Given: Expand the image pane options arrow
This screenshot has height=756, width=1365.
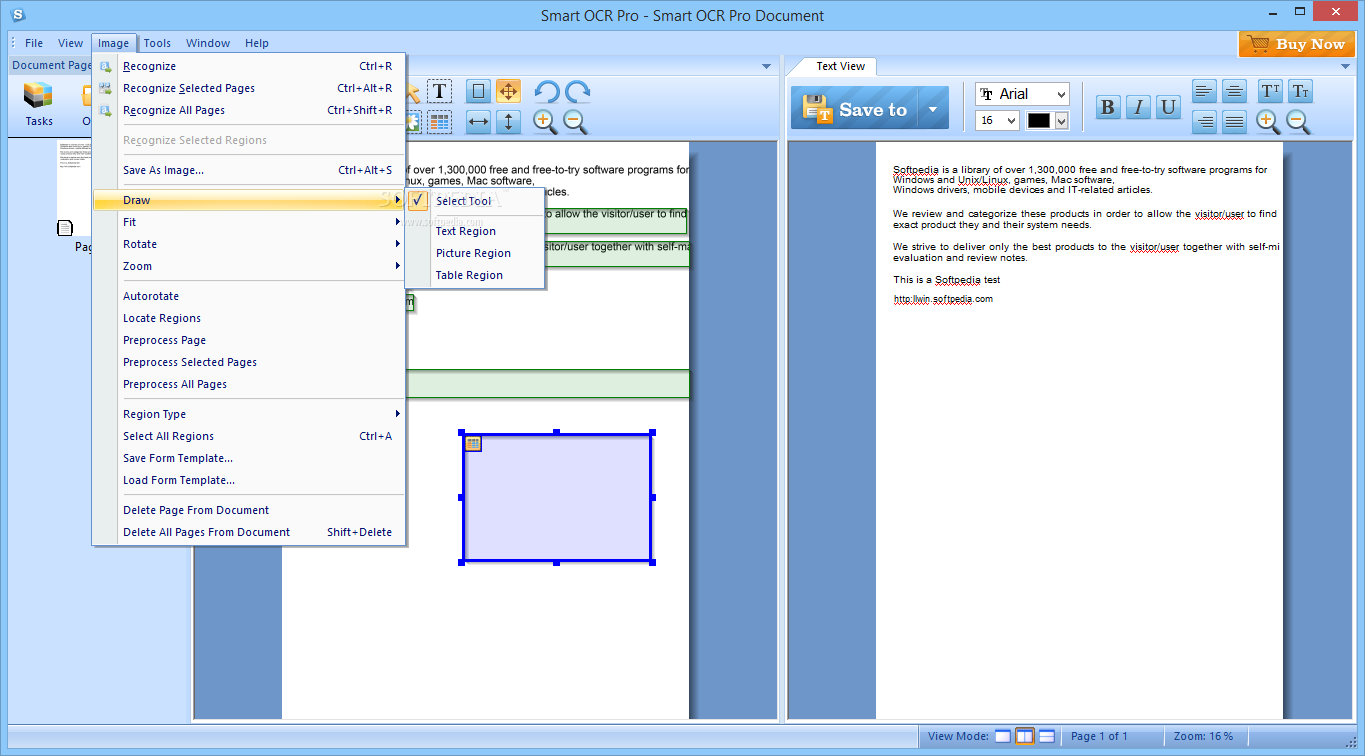Looking at the screenshot, I should coord(767,66).
